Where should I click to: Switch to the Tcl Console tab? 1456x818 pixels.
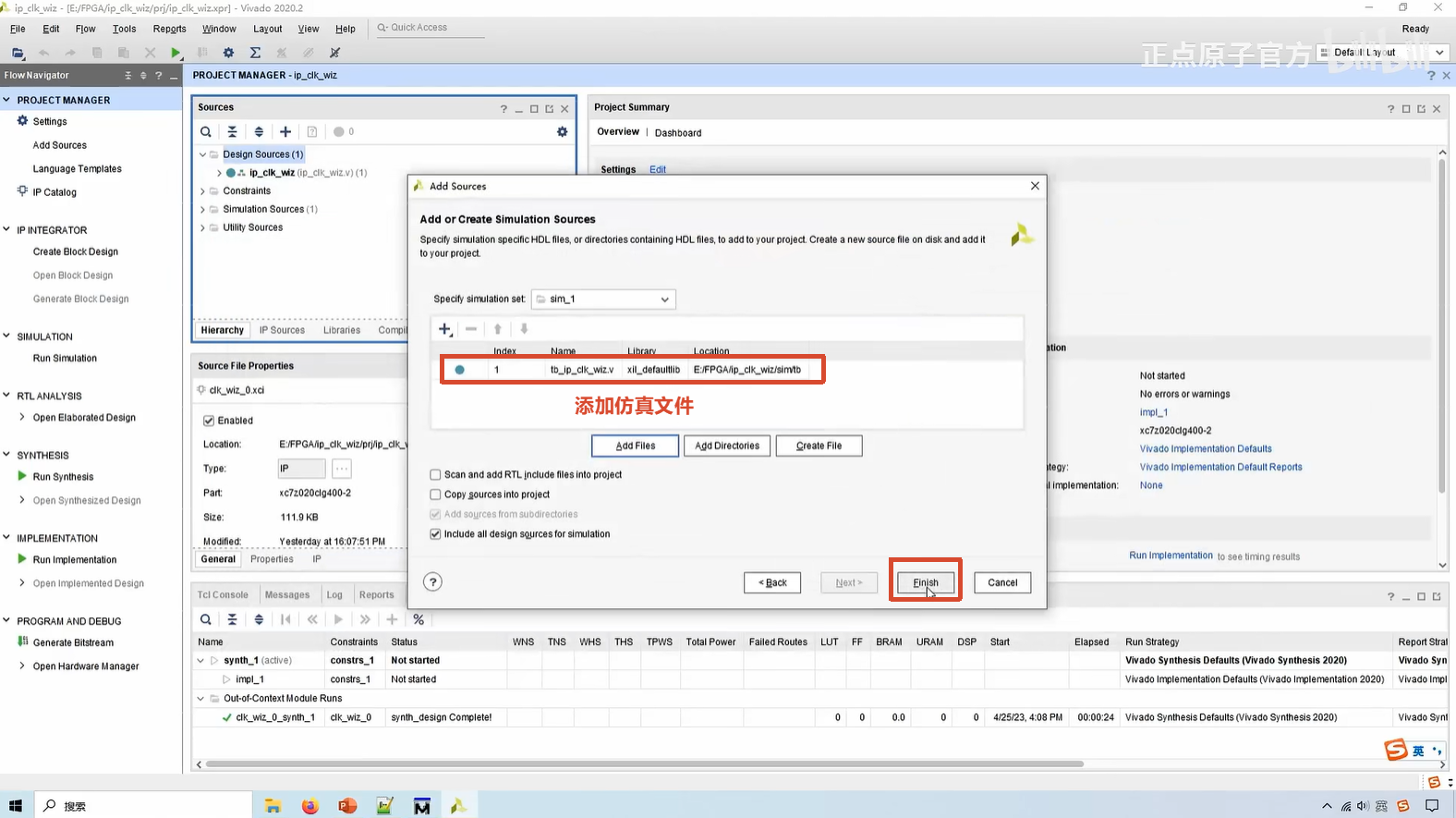pyautogui.click(x=223, y=595)
